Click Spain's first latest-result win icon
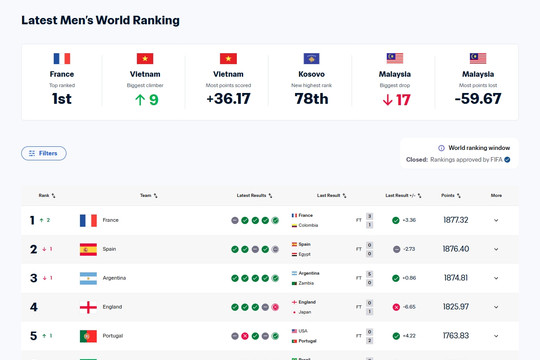This screenshot has height=360, width=540. 235,249
